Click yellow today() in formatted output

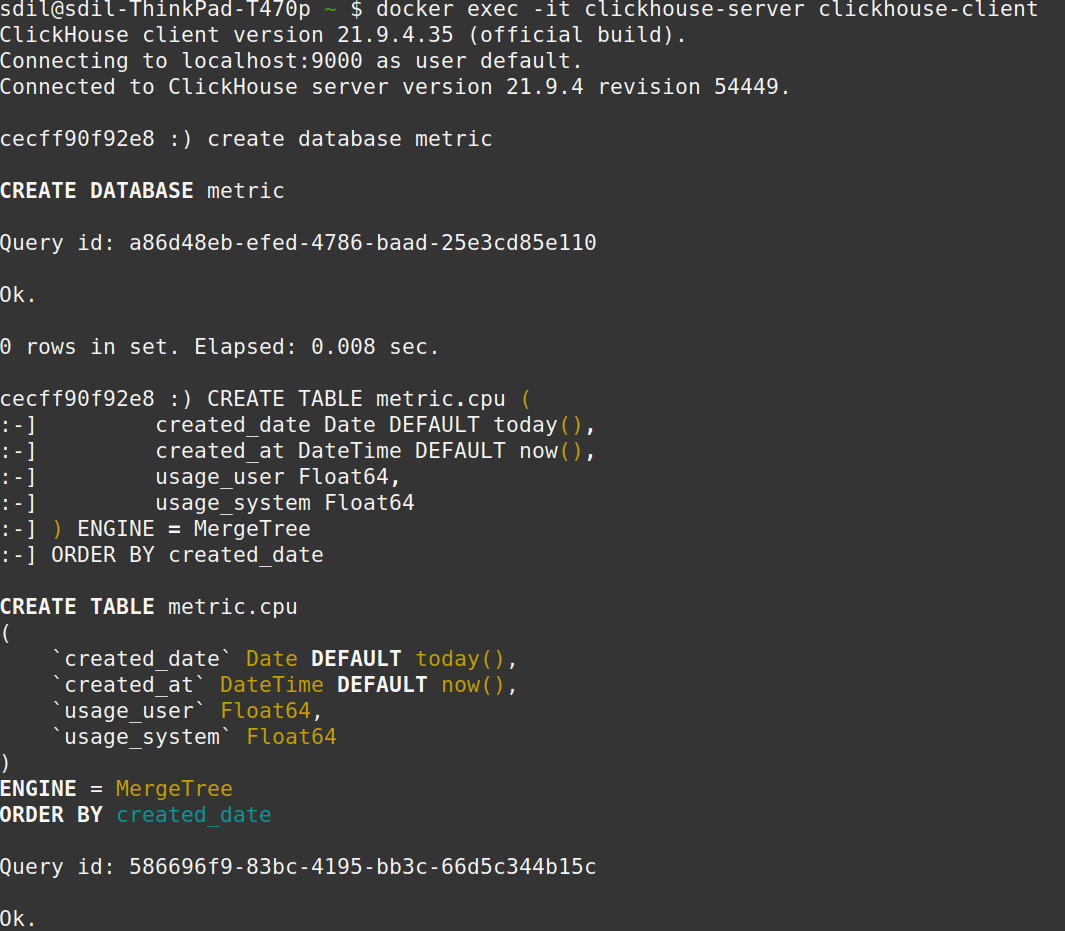[x=460, y=659]
